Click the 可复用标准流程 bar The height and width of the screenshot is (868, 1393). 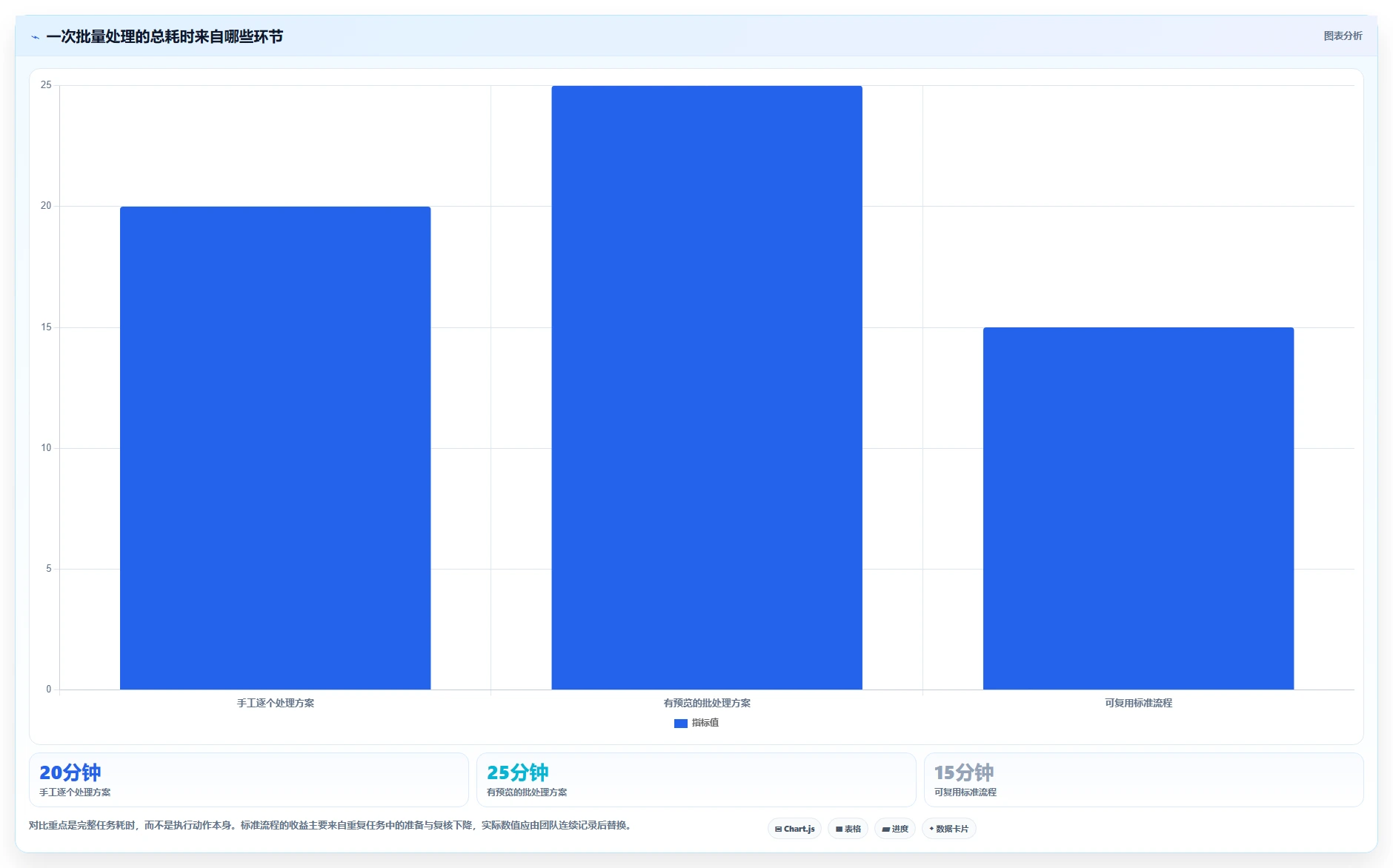[x=1138, y=508]
